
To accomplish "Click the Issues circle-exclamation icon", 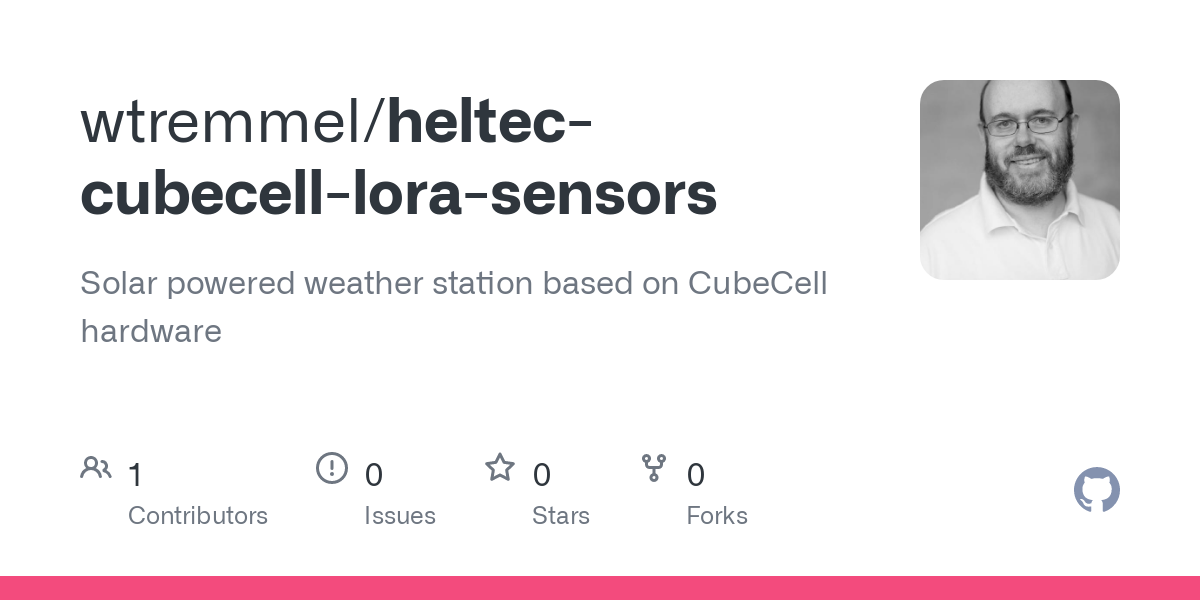I will (332, 467).
